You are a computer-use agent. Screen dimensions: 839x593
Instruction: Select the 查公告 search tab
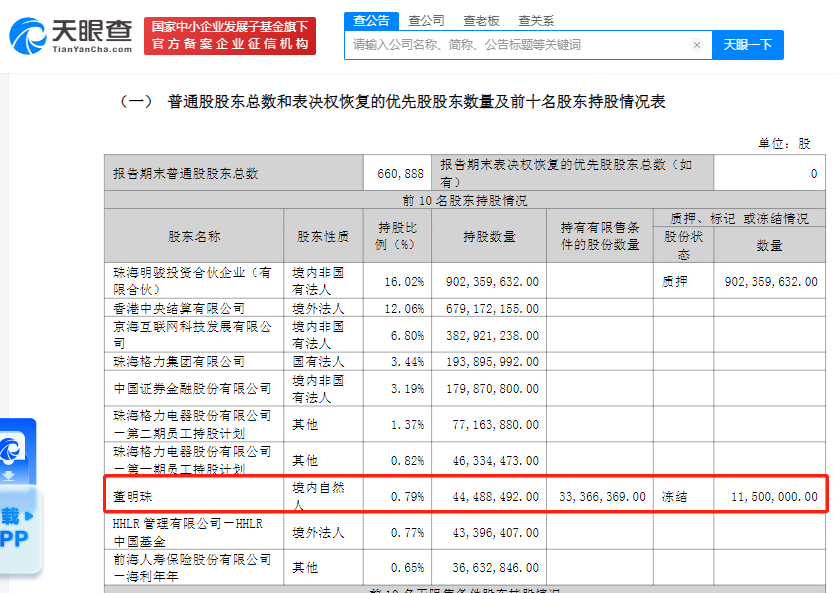371,21
